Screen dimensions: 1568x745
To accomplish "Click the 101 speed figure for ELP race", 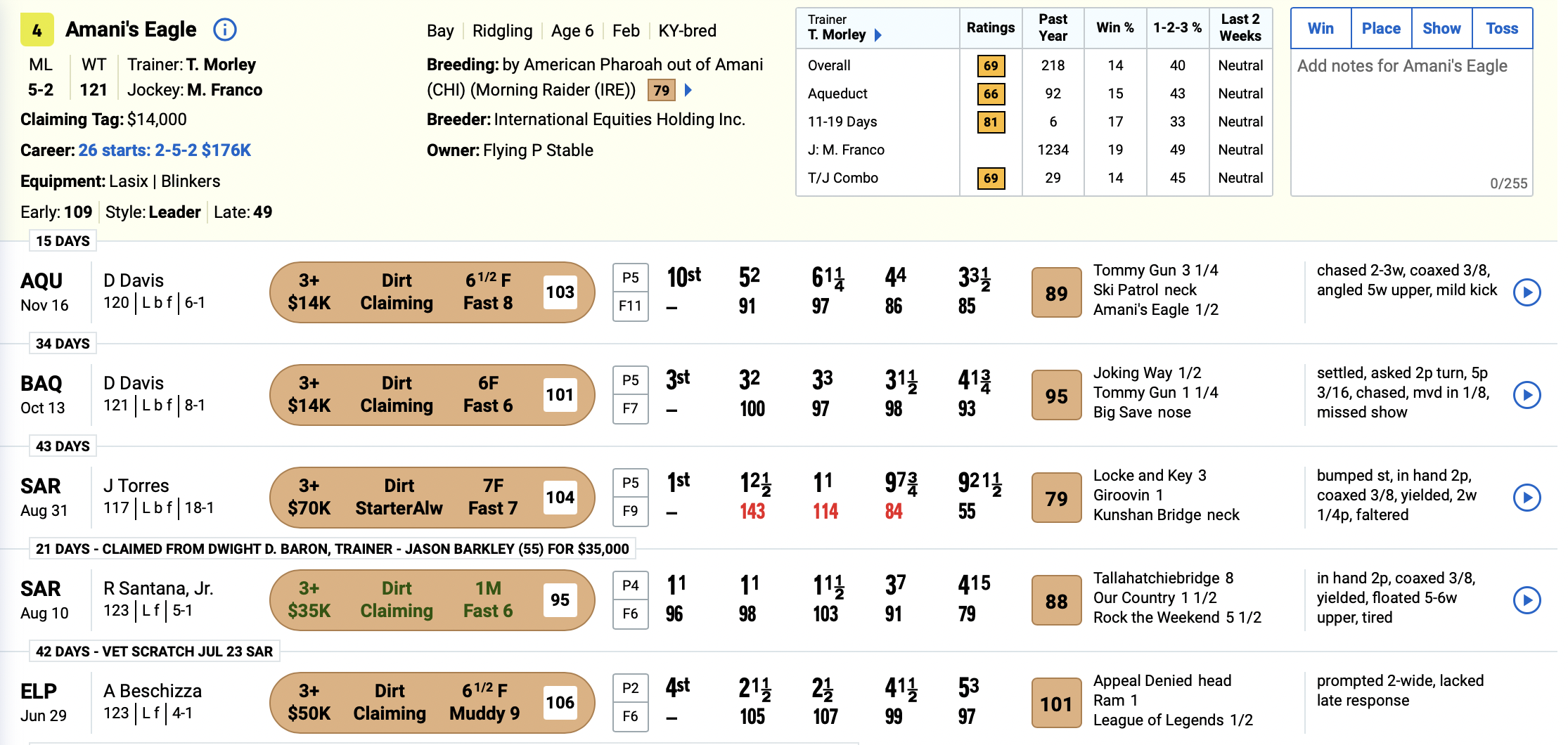I will click(x=1056, y=703).
